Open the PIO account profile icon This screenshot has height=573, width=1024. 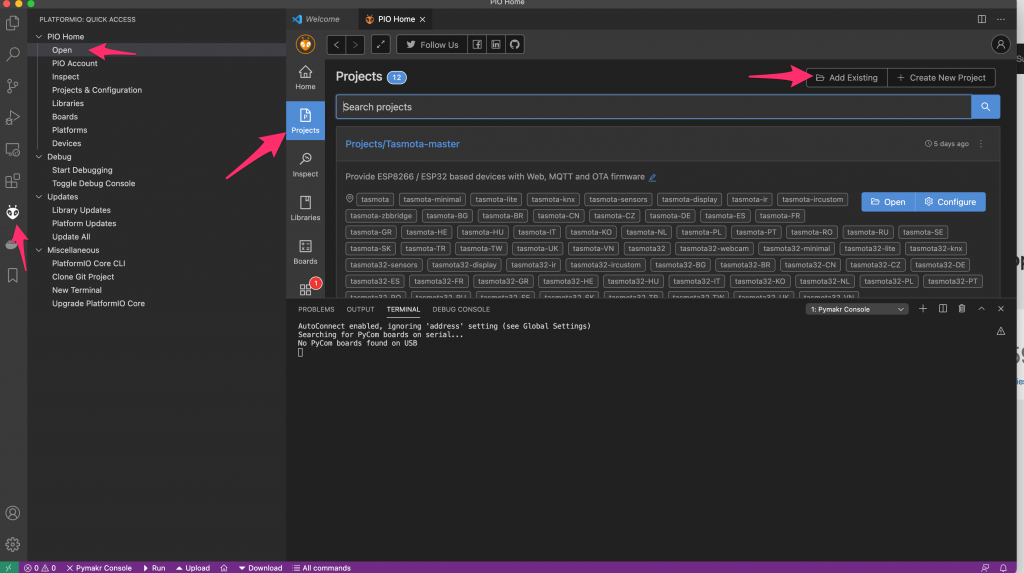pos(1000,44)
